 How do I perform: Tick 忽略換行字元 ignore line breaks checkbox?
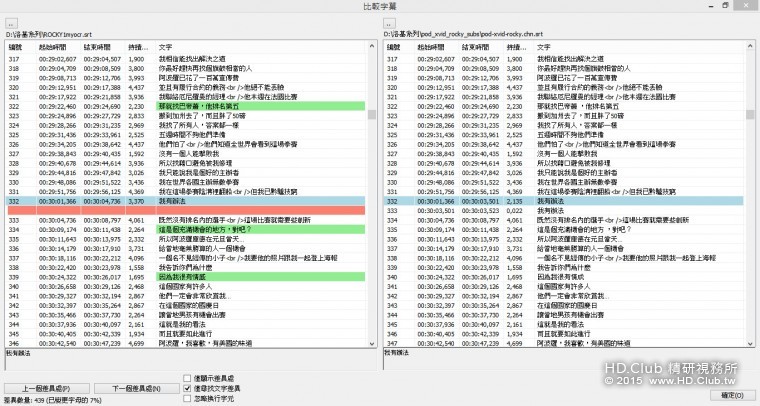click(187, 398)
